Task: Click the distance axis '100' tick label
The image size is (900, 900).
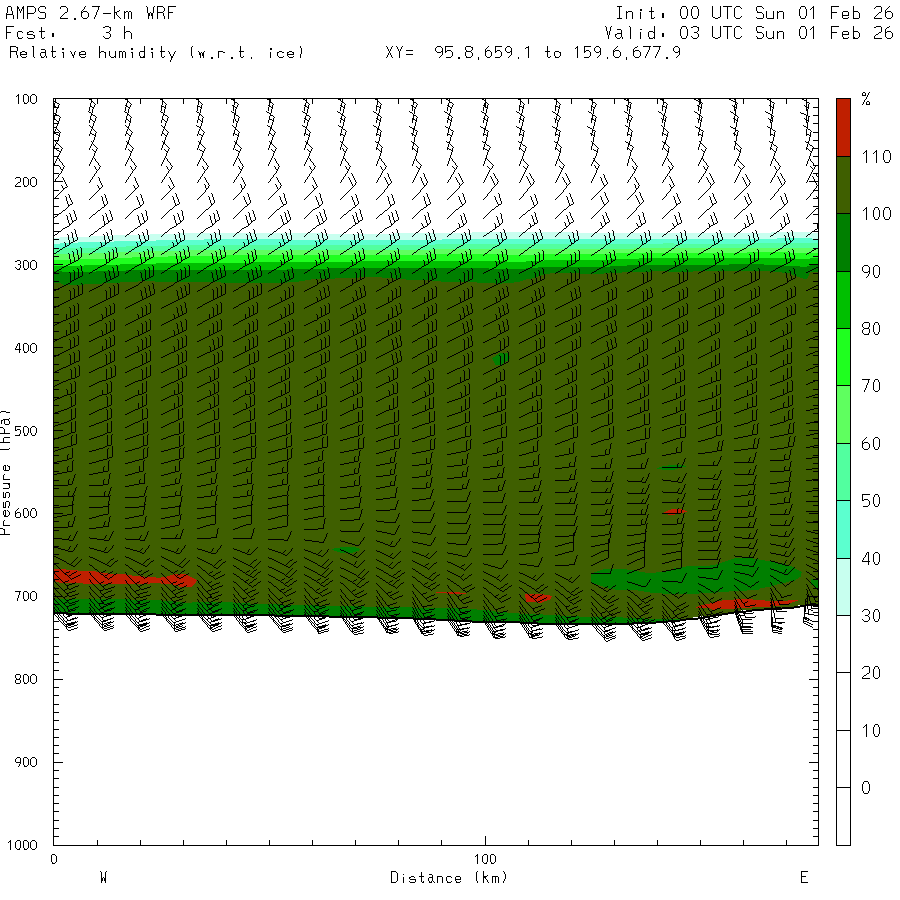Action: point(485,859)
